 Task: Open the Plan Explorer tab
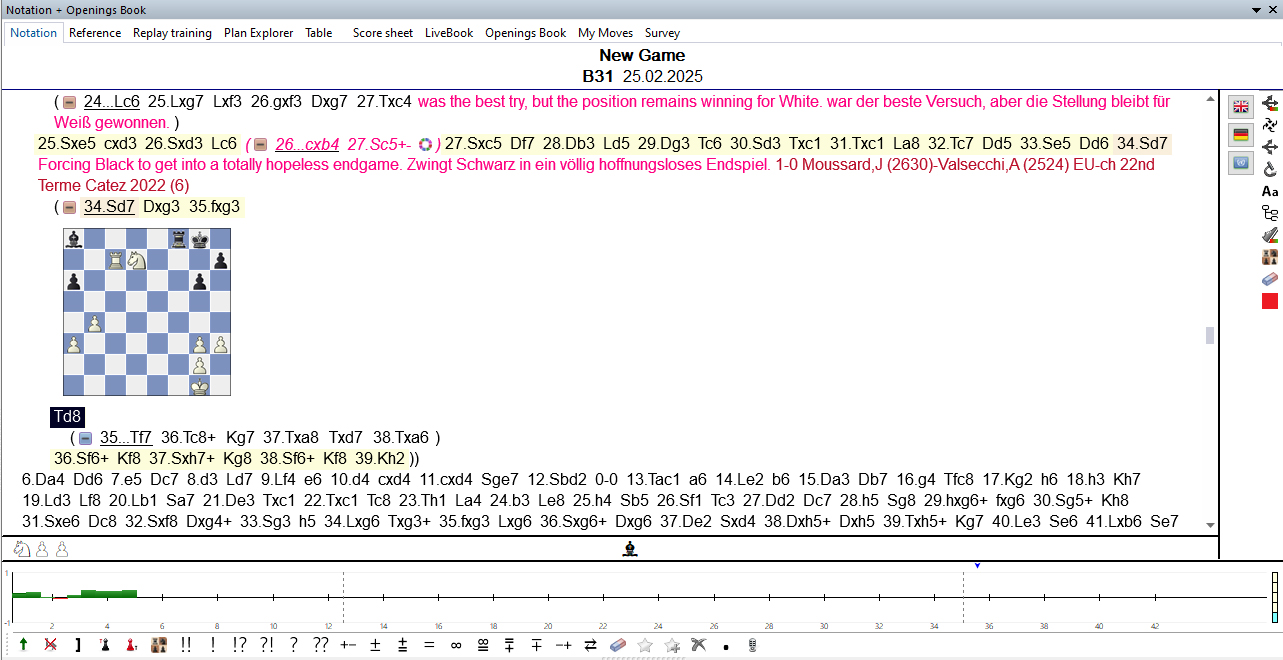pyautogui.click(x=258, y=33)
